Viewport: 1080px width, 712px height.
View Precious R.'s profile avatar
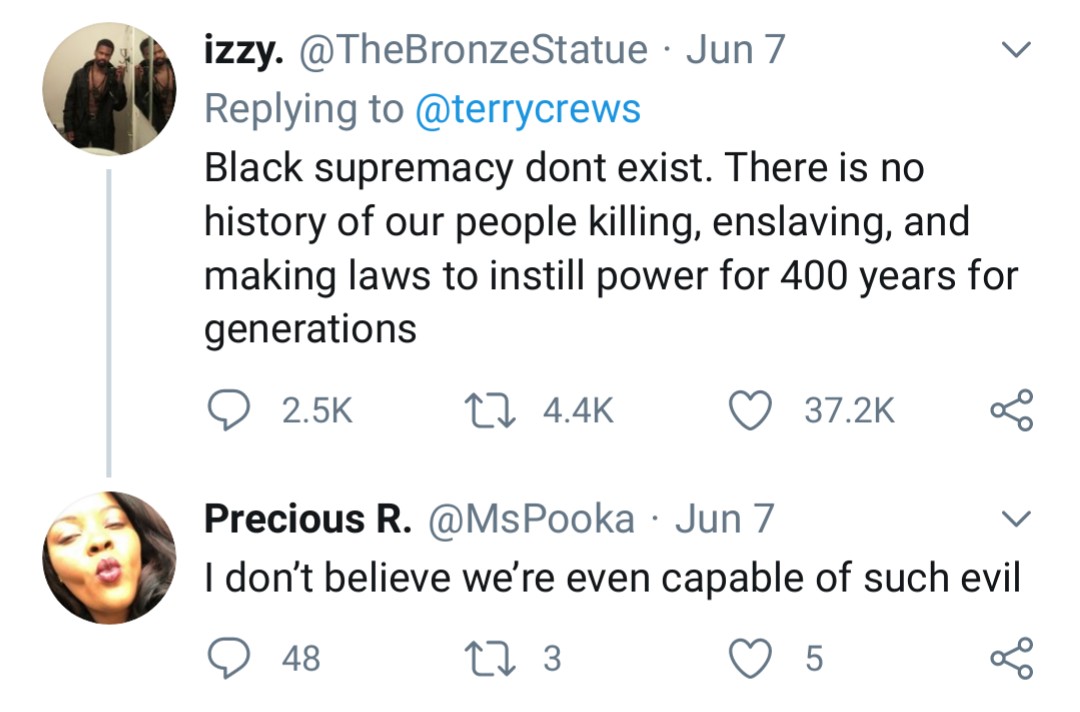[109, 557]
